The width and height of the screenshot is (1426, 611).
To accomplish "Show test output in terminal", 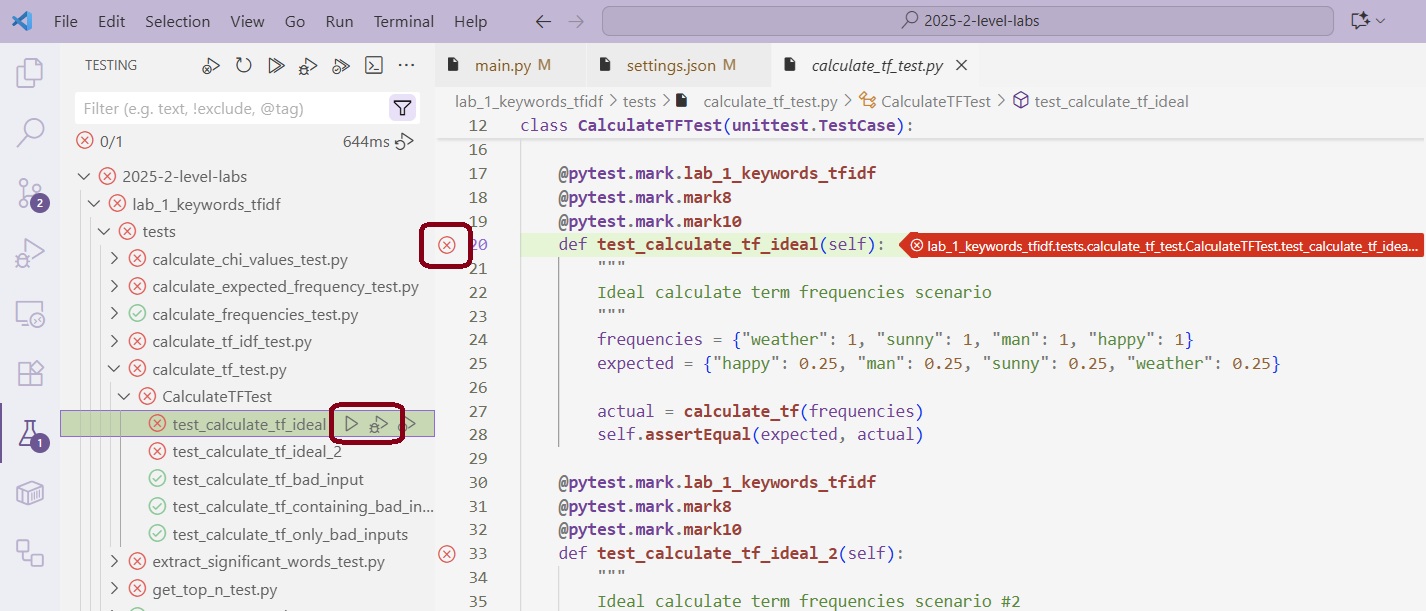I will (x=372, y=64).
